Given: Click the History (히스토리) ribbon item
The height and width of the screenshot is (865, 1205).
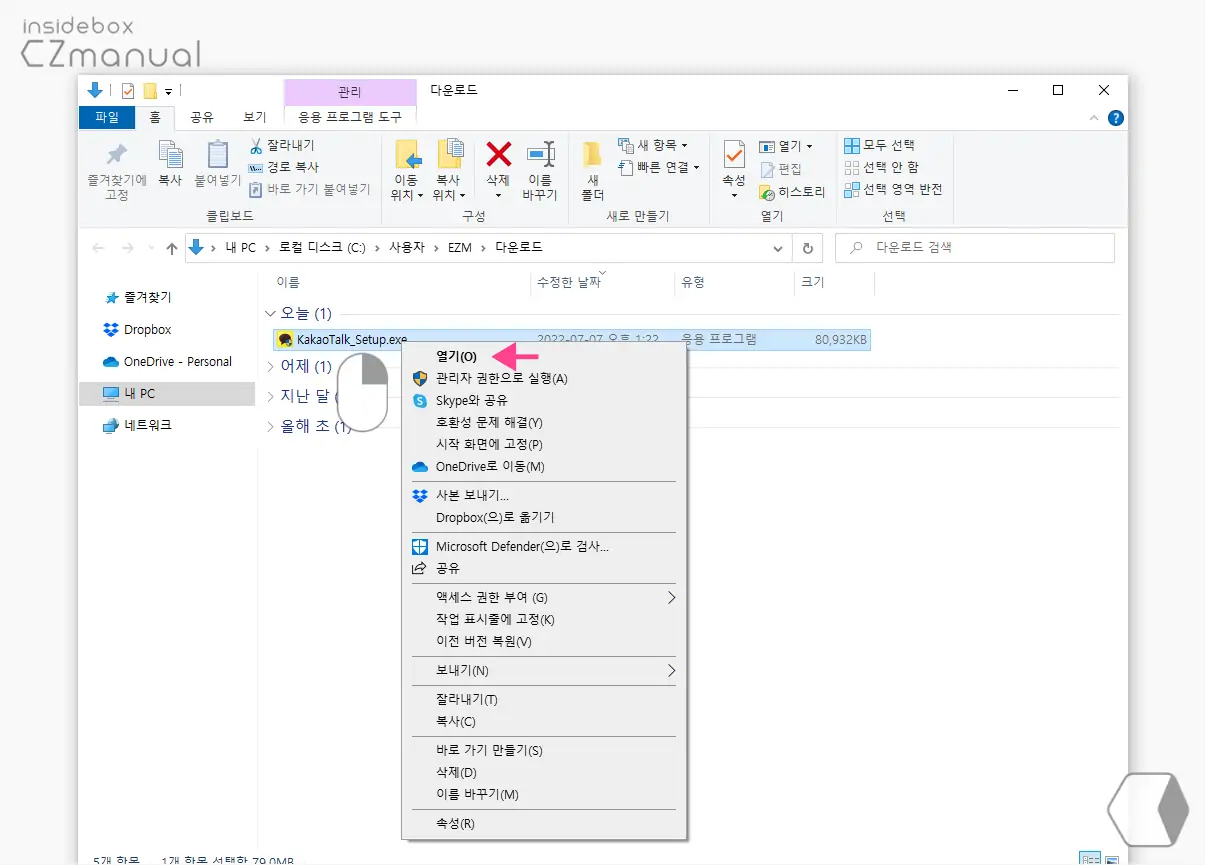Looking at the screenshot, I should [792, 192].
